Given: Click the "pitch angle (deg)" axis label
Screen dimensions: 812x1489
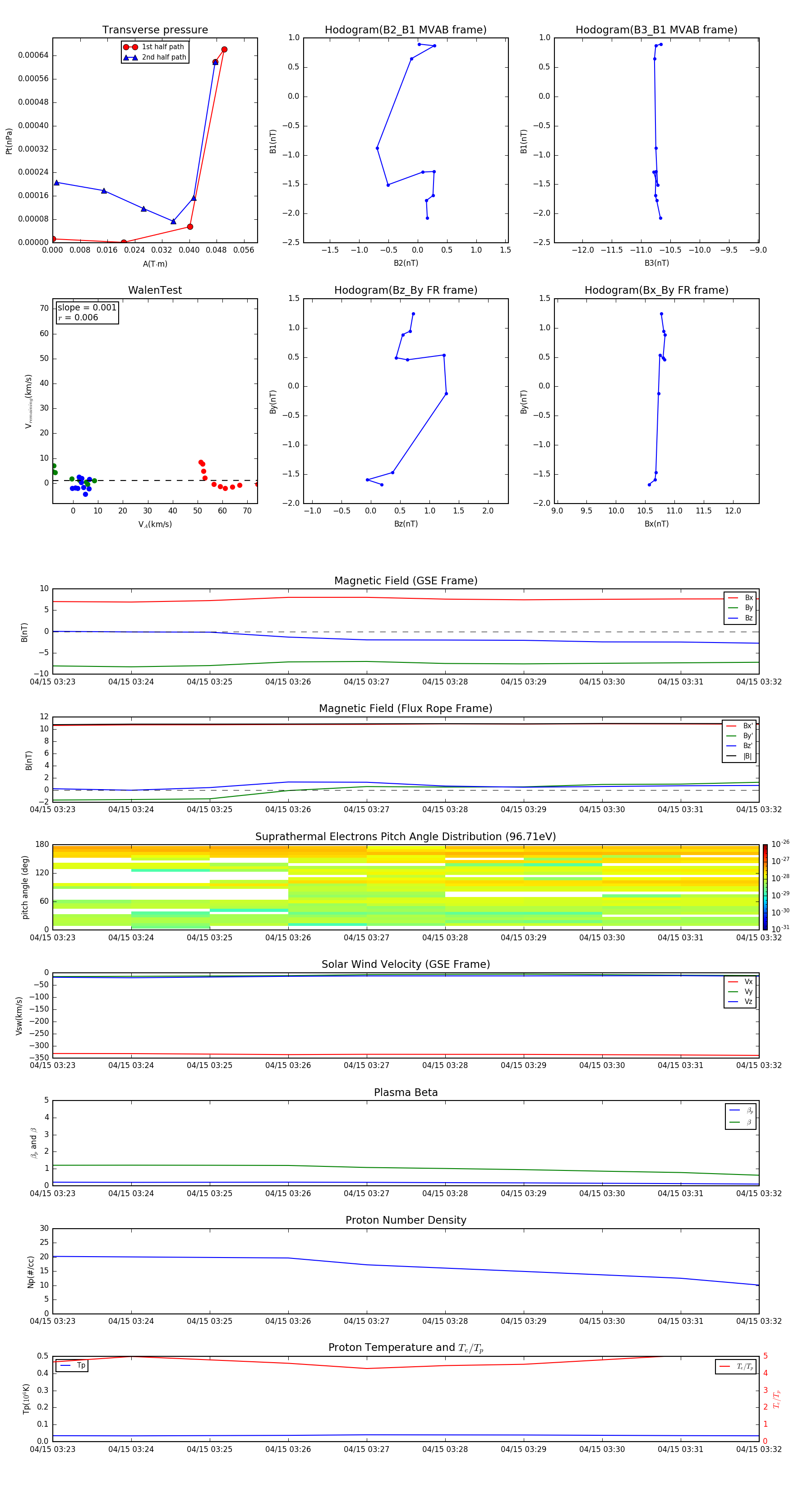Looking at the screenshot, I should pyautogui.click(x=25, y=887).
